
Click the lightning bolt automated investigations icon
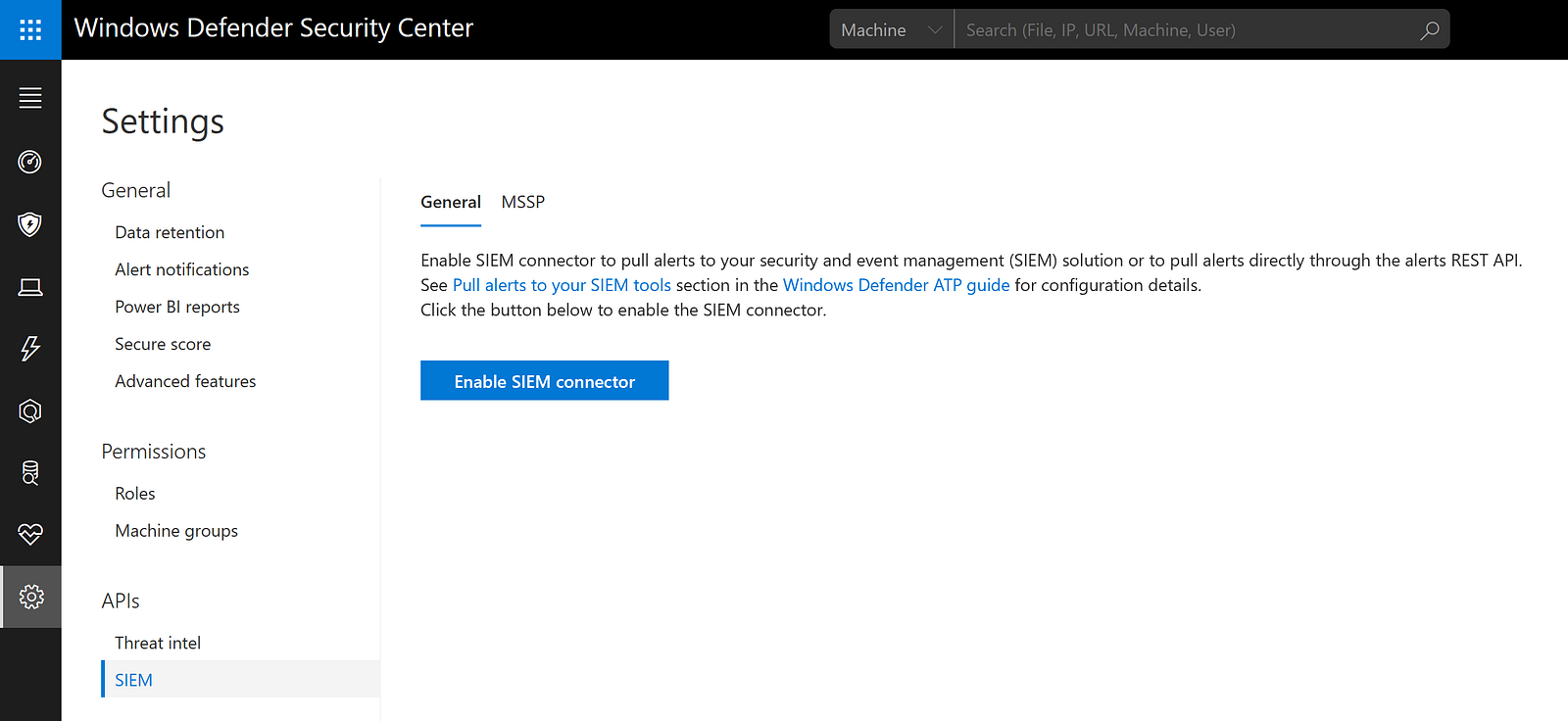coord(30,349)
